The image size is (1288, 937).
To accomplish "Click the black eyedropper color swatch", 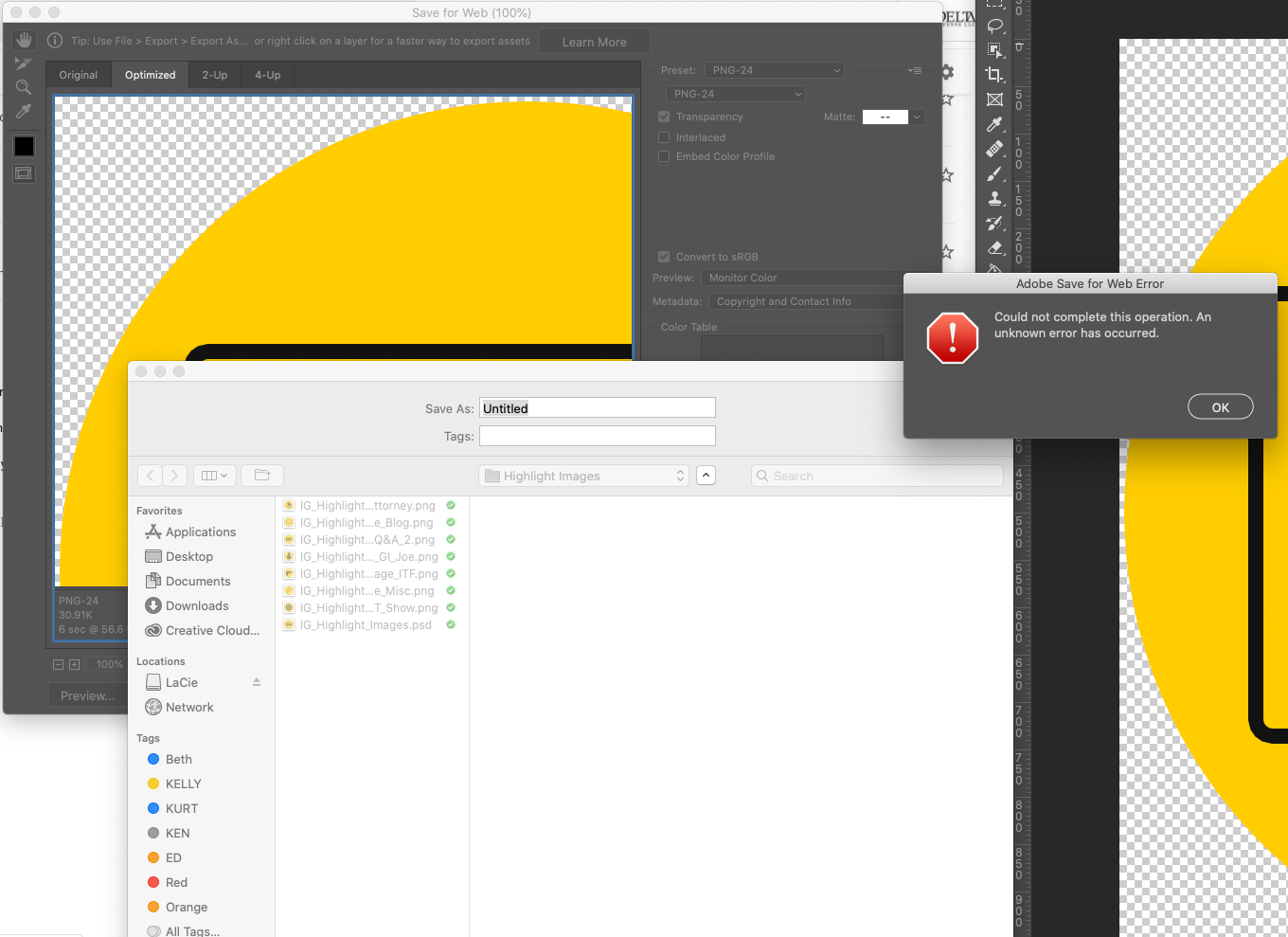I will (x=24, y=146).
